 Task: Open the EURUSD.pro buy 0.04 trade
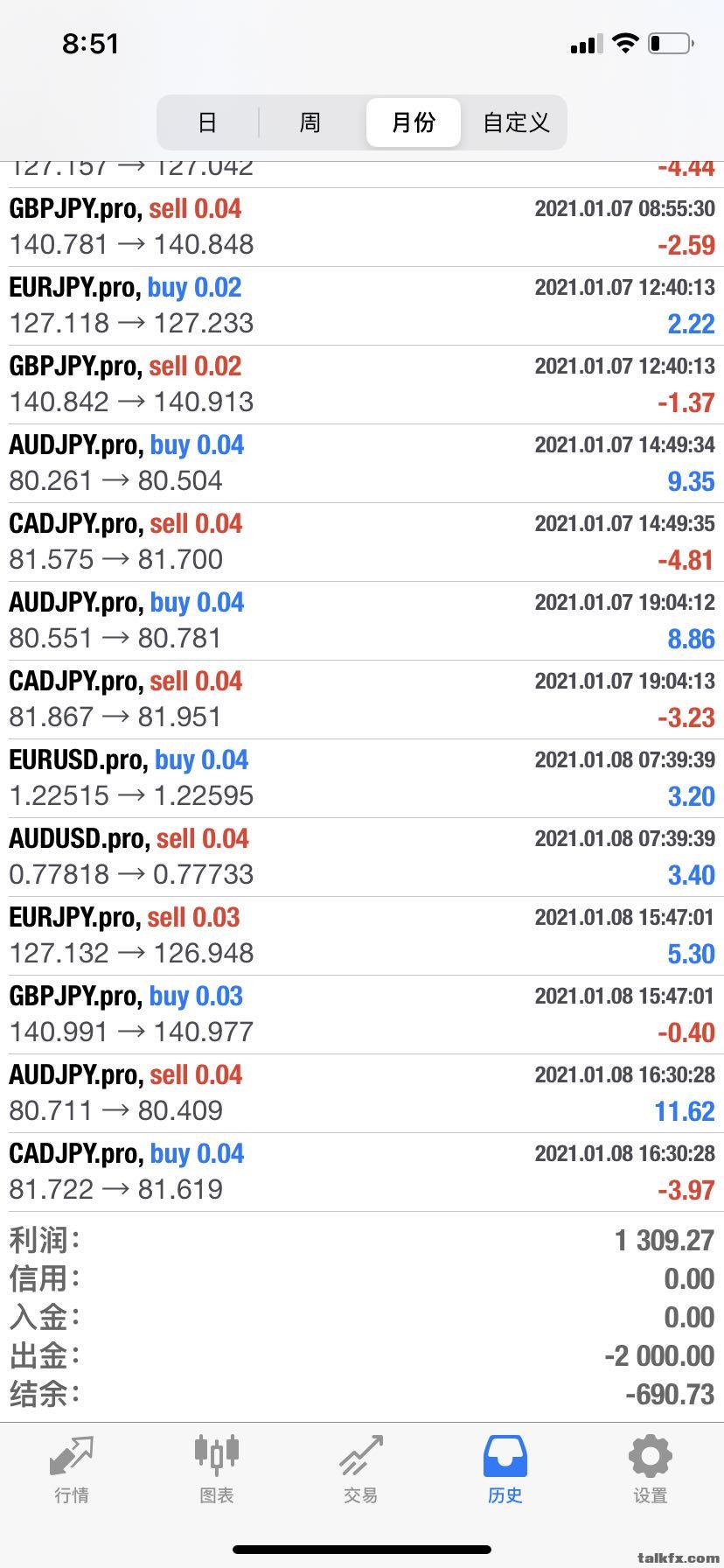tap(362, 778)
